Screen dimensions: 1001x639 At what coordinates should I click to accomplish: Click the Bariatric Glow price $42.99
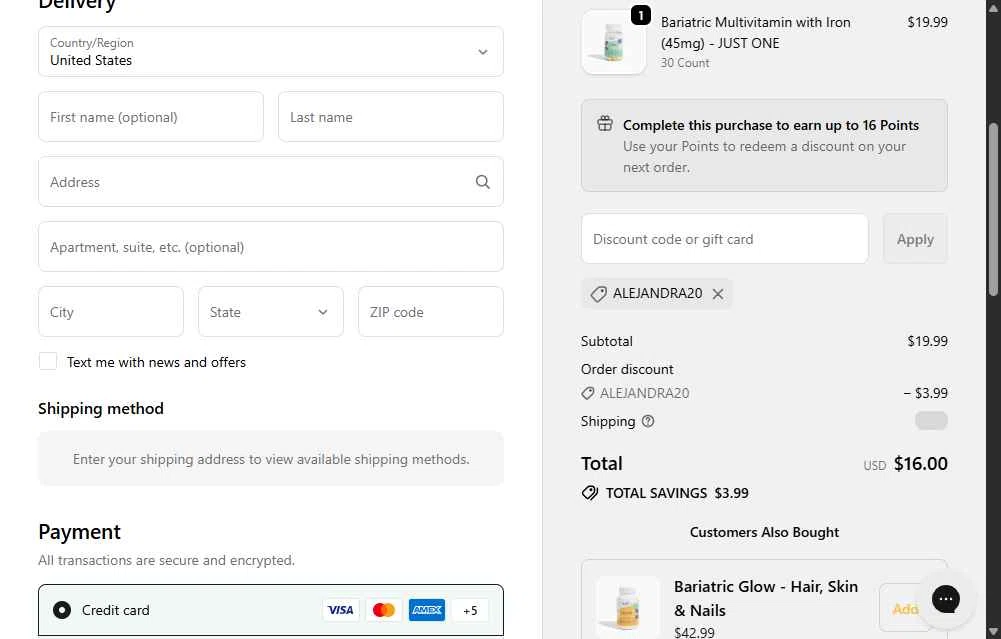coord(695,633)
